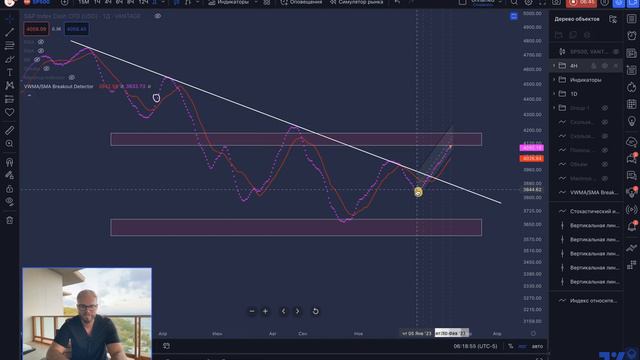Open the Оповещения alert menu
This screenshot has height=360, width=640.
tap(302, 2)
